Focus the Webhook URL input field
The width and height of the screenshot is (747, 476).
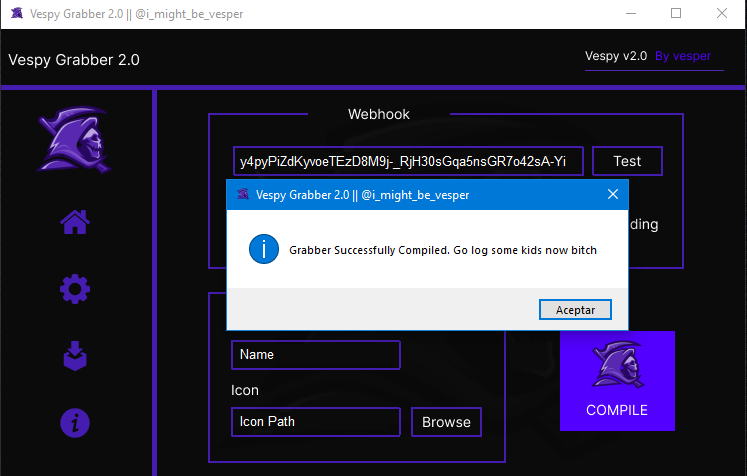[x=408, y=161]
